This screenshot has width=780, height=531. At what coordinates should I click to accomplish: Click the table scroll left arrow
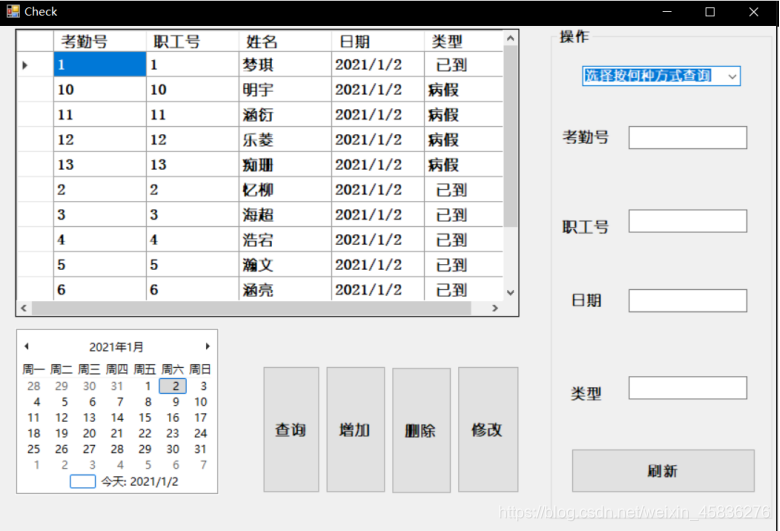(24, 308)
